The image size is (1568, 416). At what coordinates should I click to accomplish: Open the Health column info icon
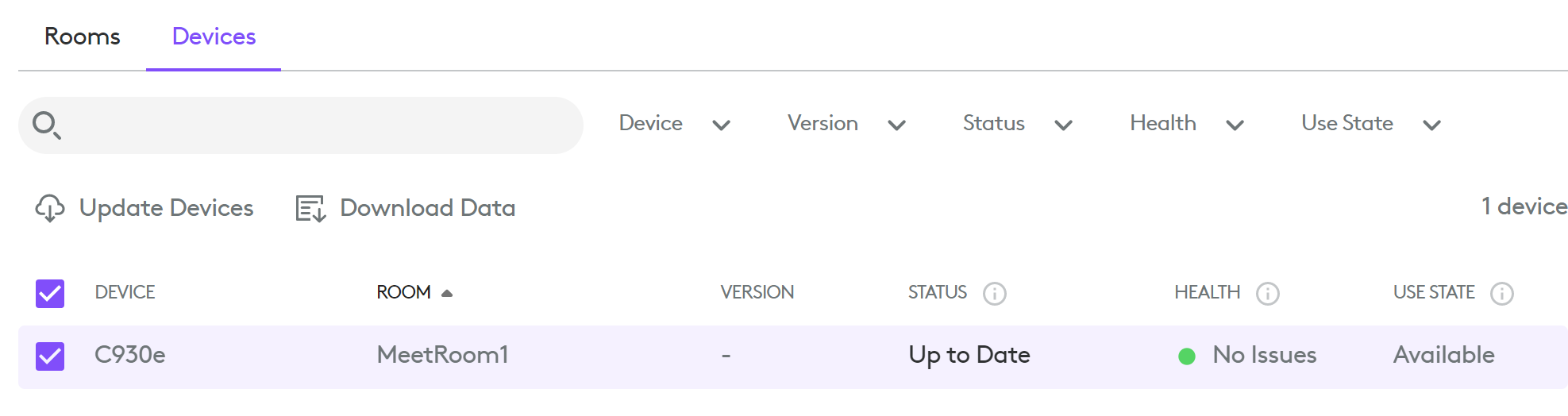tap(1267, 294)
